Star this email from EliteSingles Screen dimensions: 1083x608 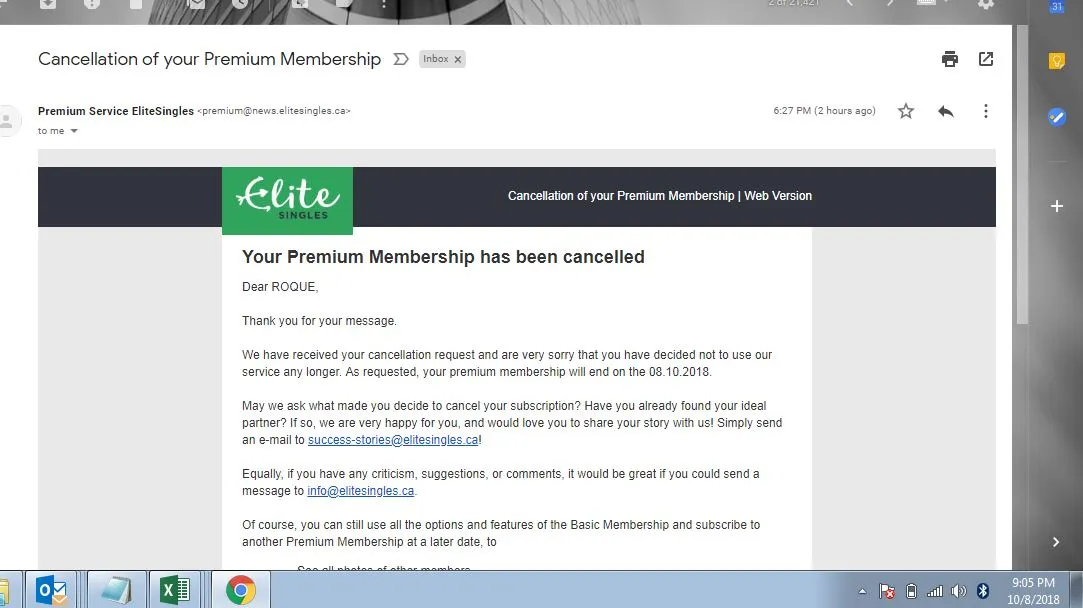pyautogui.click(x=905, y=111)
